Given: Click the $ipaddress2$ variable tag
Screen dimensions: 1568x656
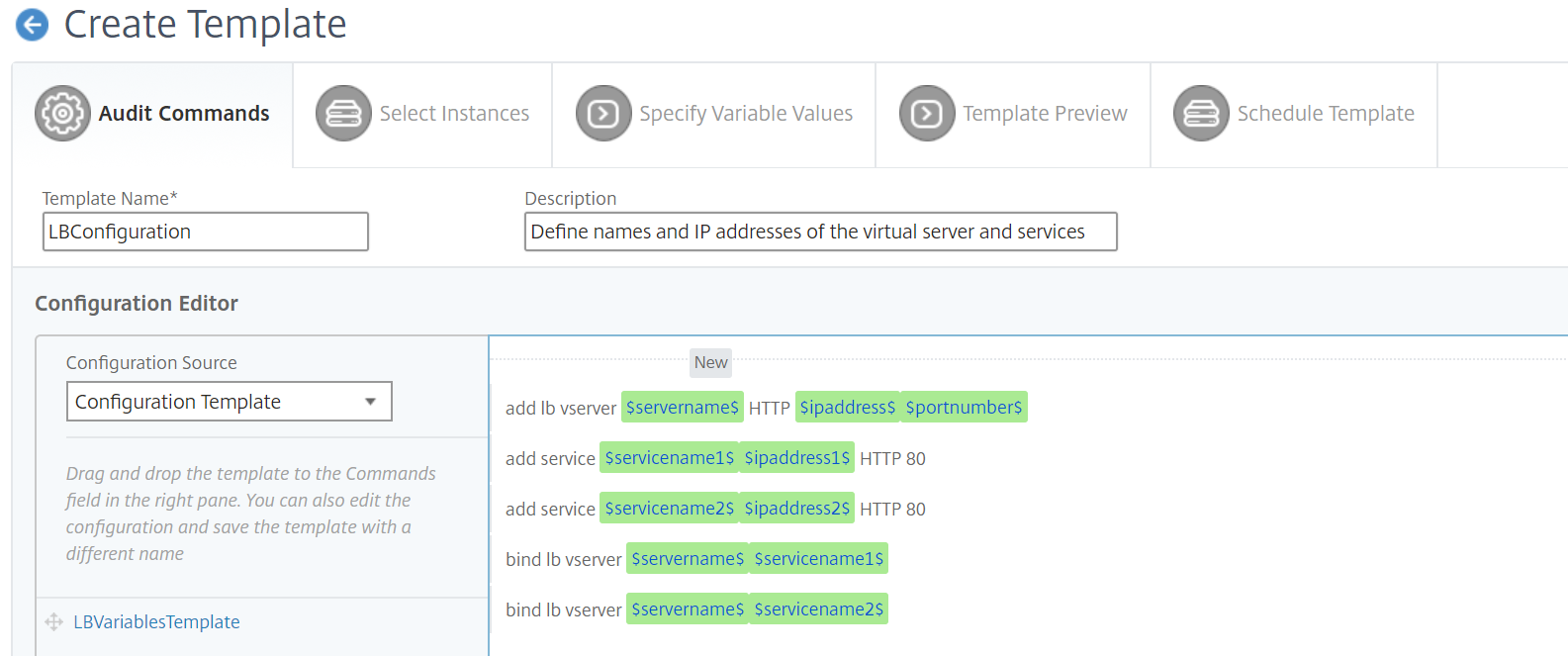Looking at the screenshot, I should pos(797,508).
